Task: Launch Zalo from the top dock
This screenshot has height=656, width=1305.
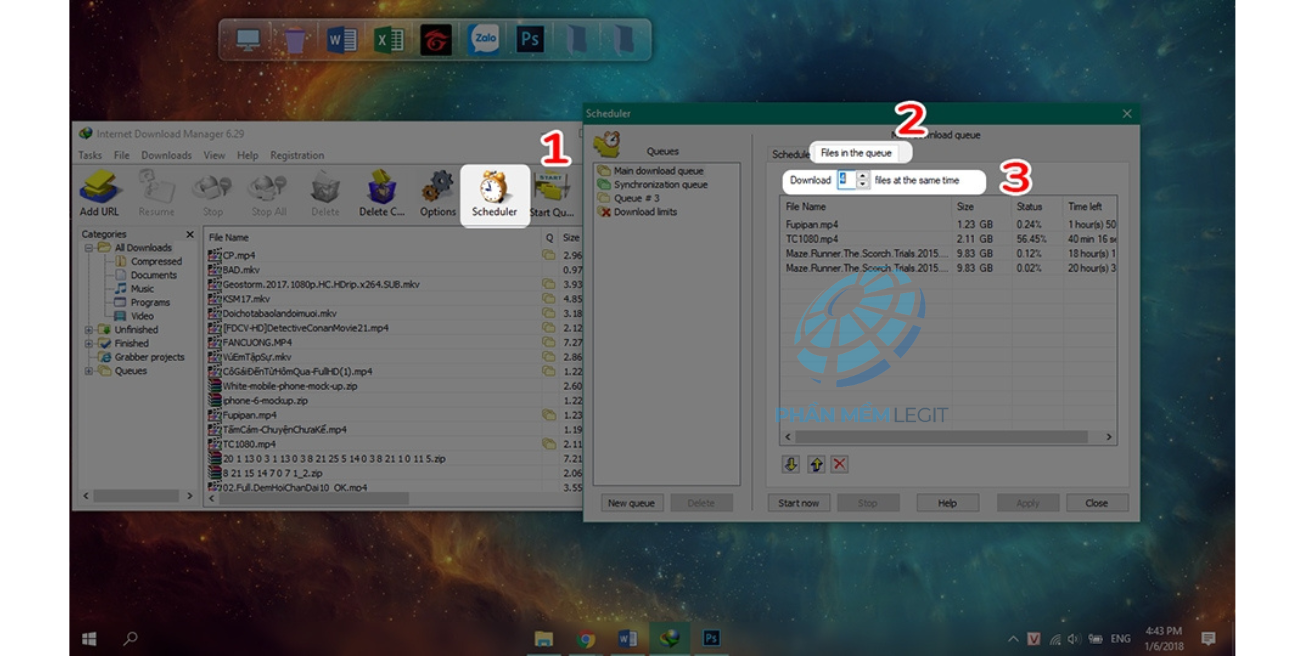Action: (485, 40)
